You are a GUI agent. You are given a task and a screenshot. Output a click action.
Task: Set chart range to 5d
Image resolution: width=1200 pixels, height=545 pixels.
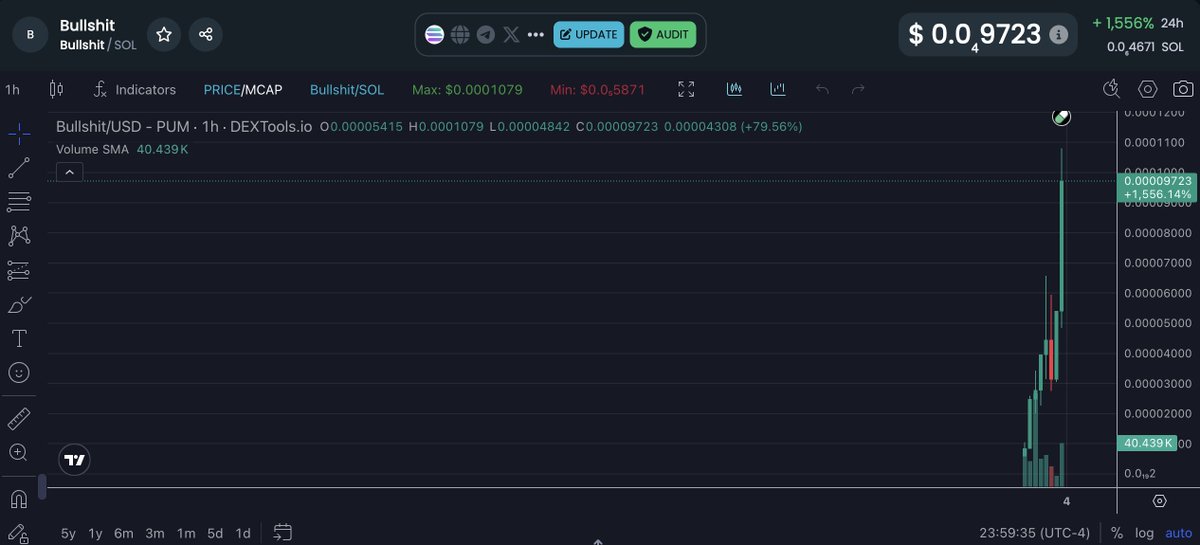215,533
